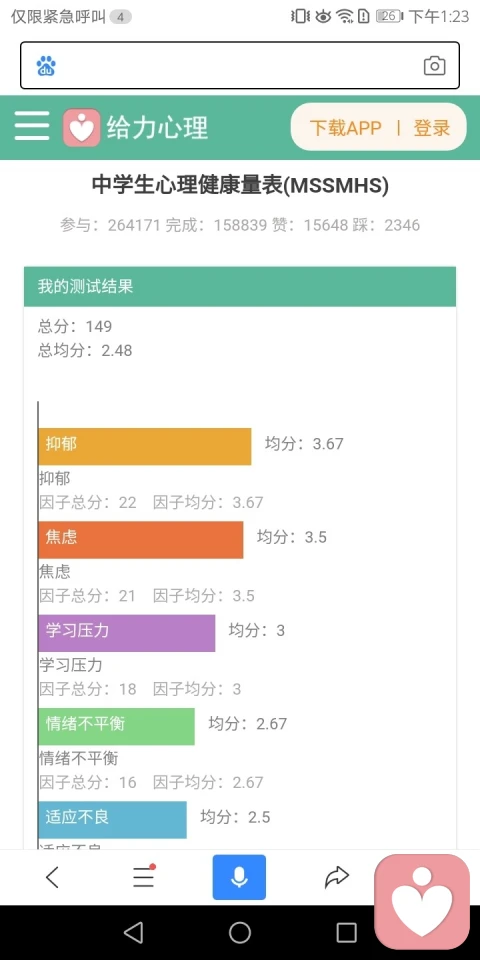480x960 pixels.
Task: Select the dark orange 焦虑 bar
Action: point(140,539)
